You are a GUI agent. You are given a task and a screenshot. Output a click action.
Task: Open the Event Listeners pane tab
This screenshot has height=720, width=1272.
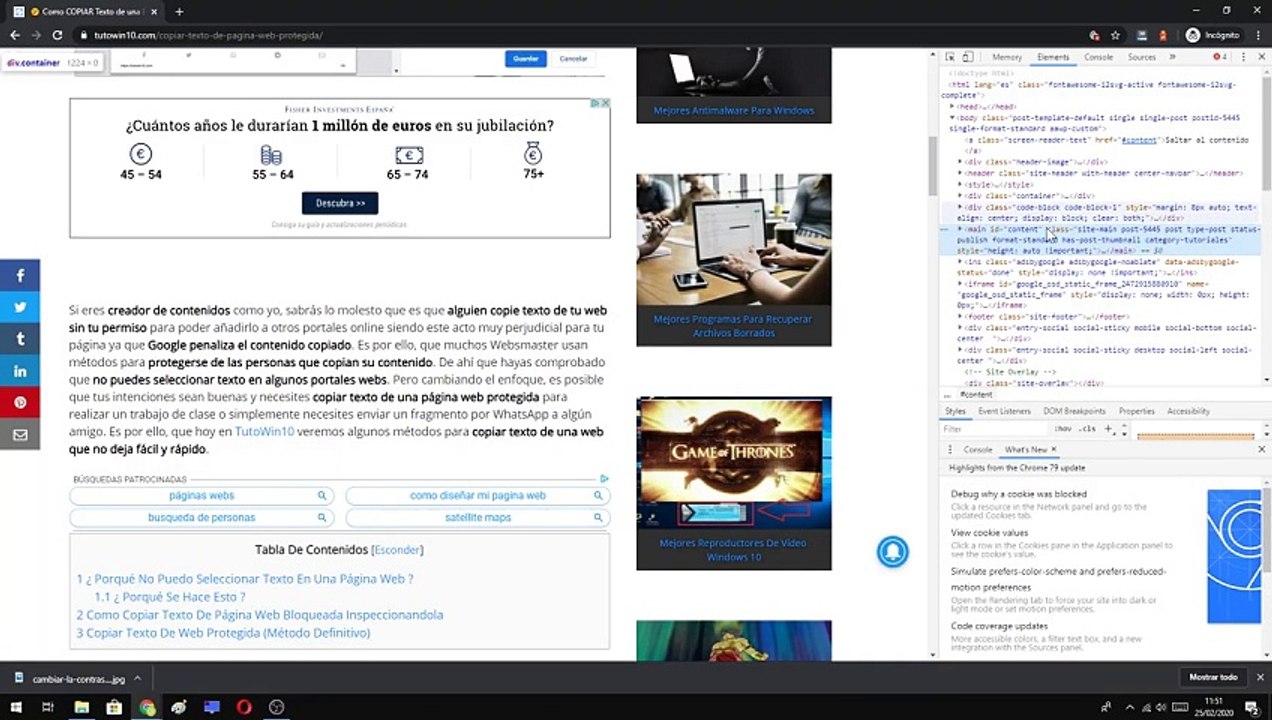(x=1004, y=411)
